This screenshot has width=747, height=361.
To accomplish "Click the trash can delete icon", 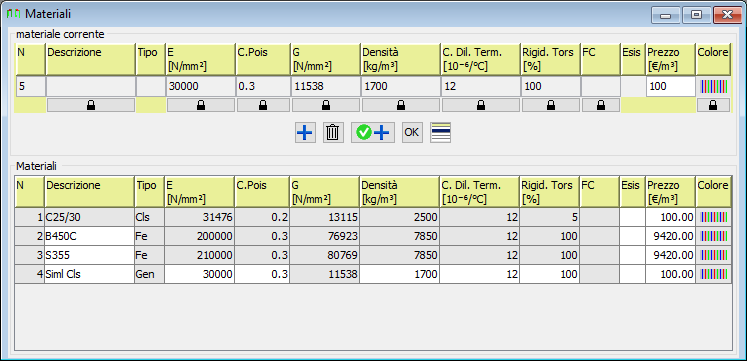I will click(x=332, y=133).
